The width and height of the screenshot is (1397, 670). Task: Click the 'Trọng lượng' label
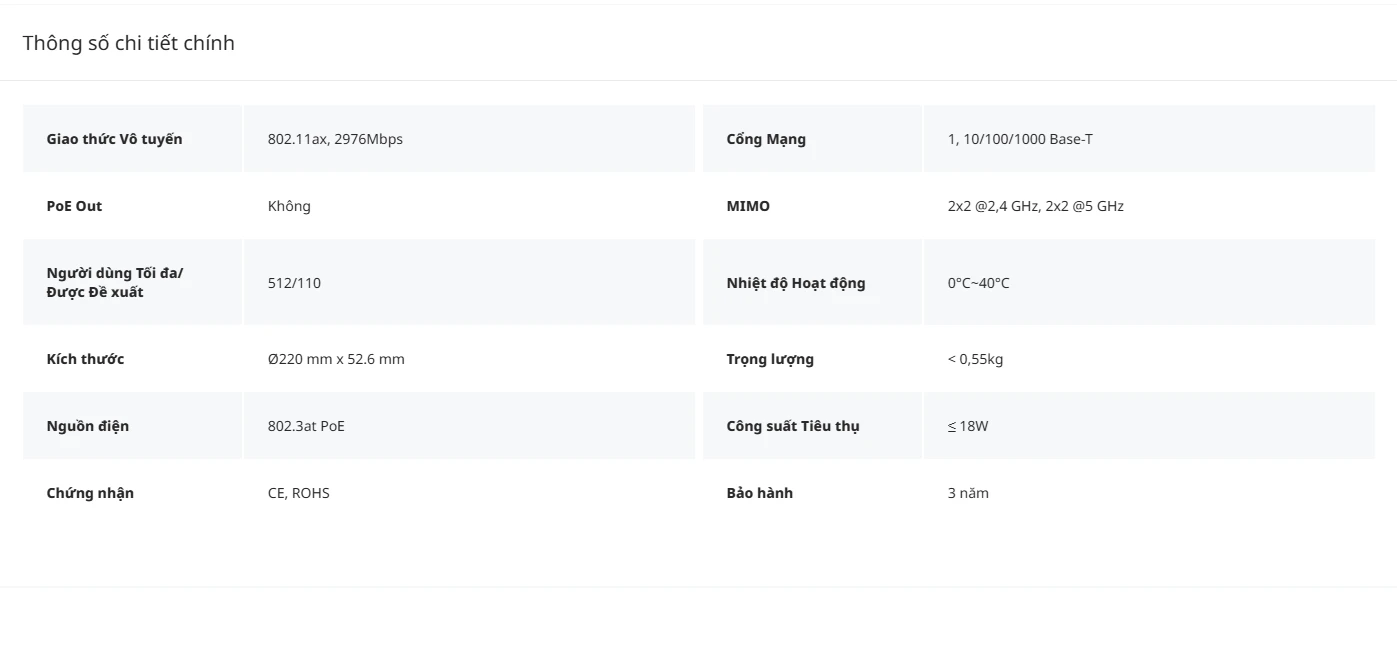click(770, 359)
